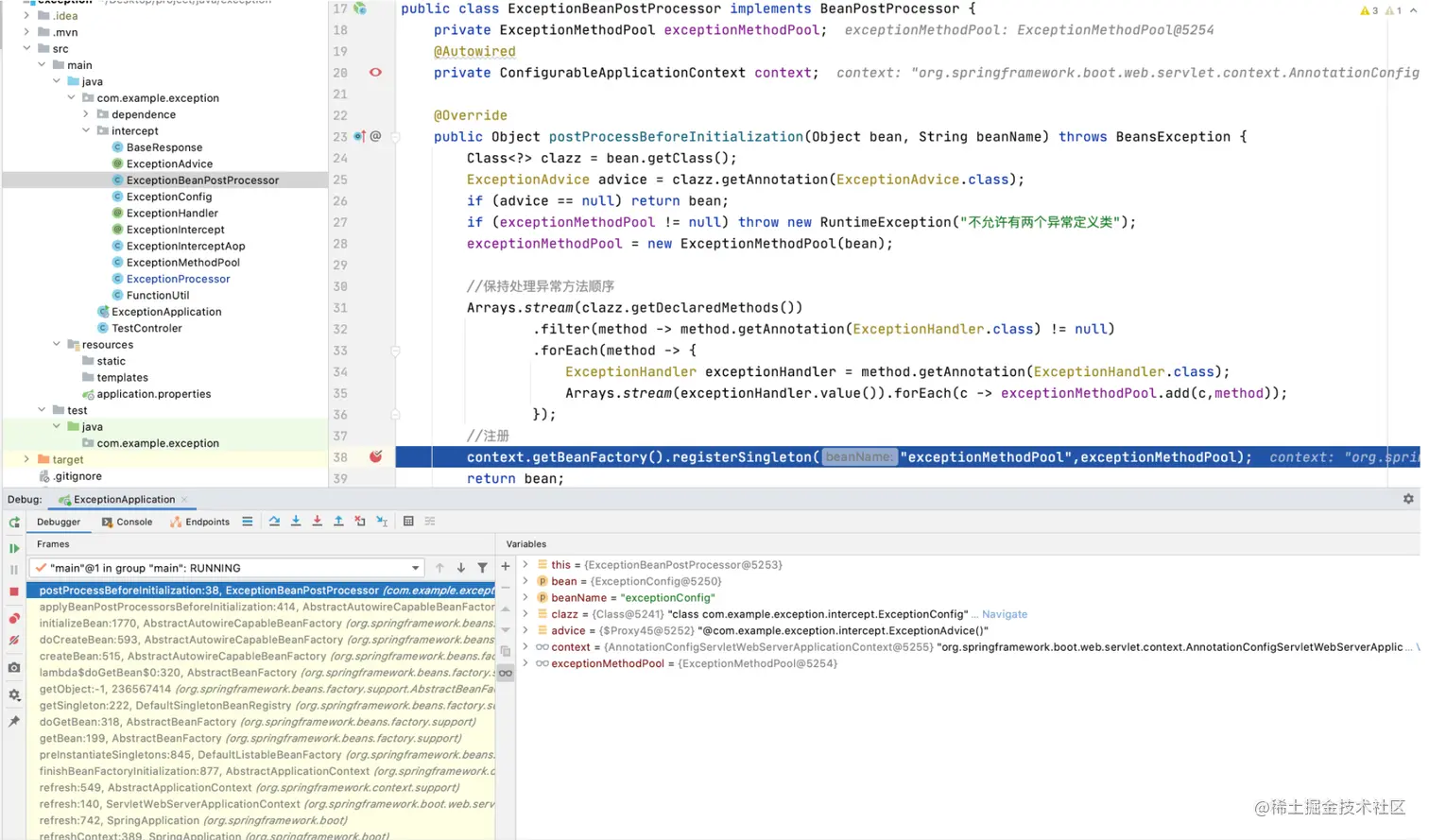
Task: Open ExceptionProcessor file in project tree
Action: click(178, 279)
